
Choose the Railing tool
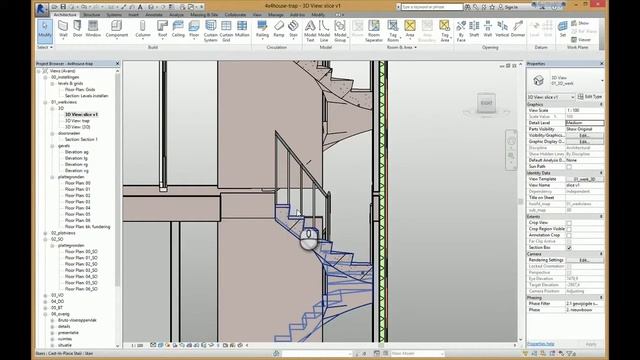tap(262, 29)
